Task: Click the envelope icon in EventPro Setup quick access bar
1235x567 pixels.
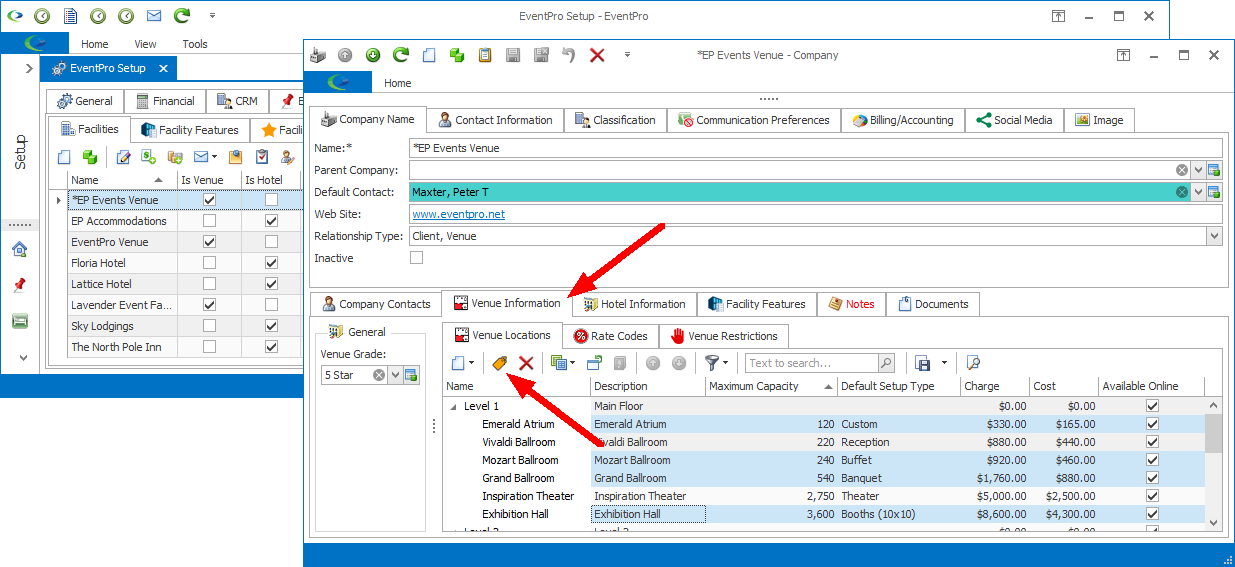Action: click(x=153, y=16)
